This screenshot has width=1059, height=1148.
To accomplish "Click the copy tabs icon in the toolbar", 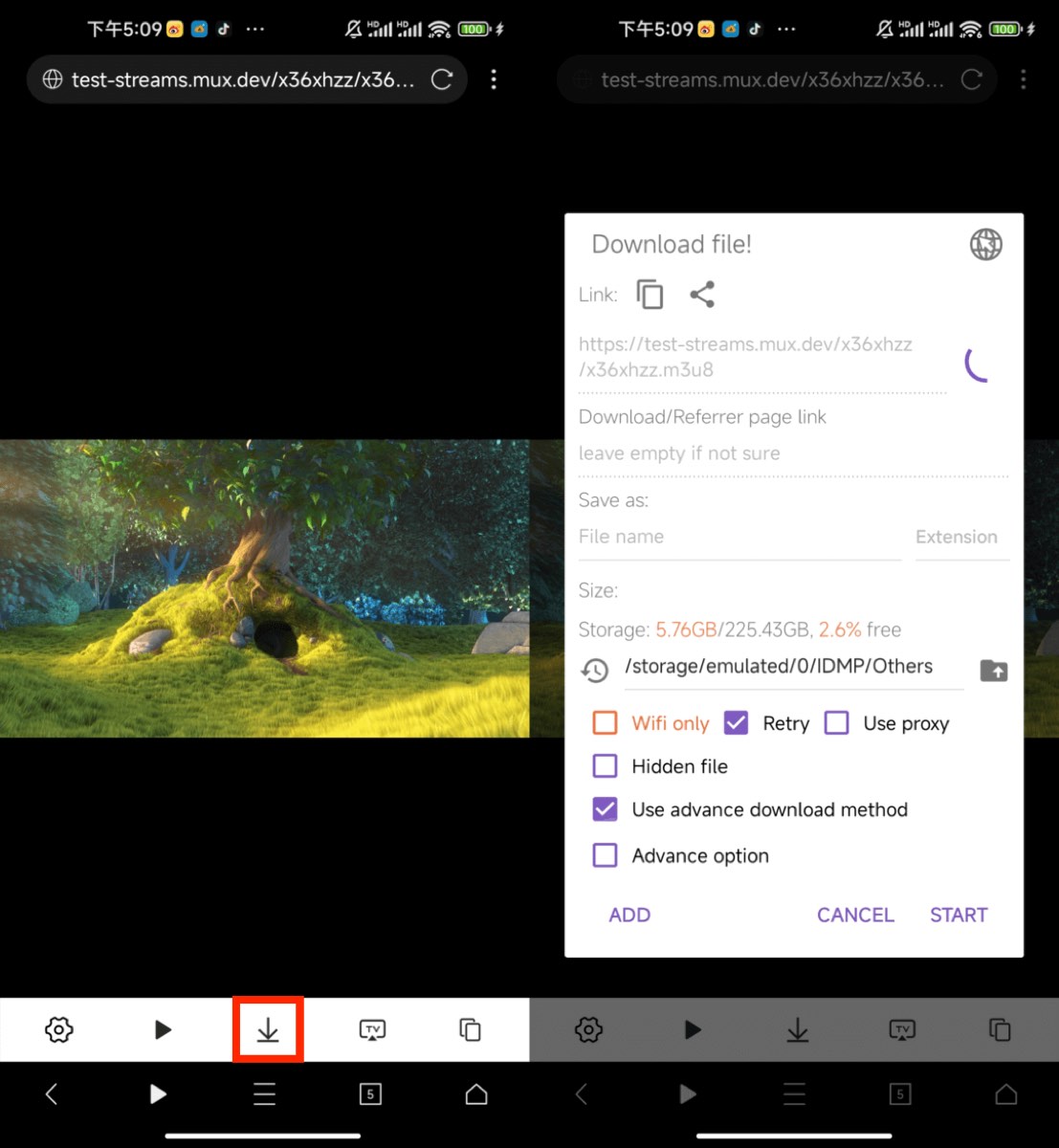I will click(470, 1029).
